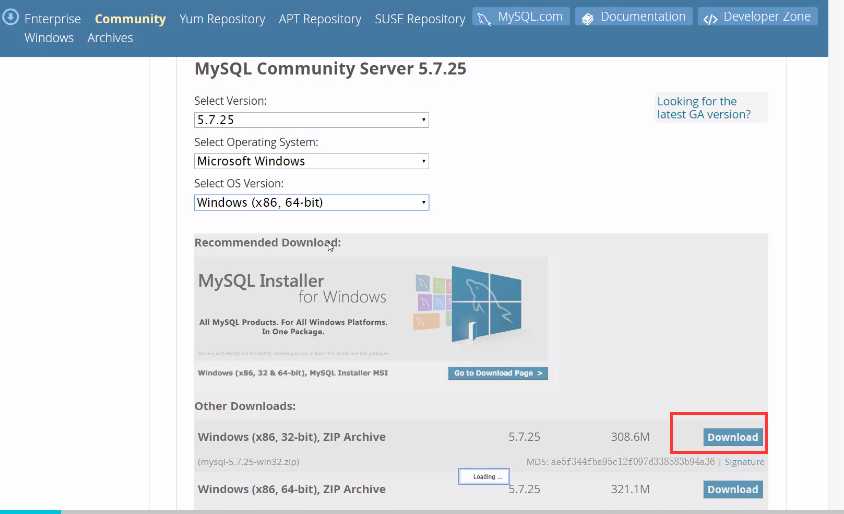The image size is (844, 514).
Task: Open the Developer Zone button
Action: coord(757,17)
